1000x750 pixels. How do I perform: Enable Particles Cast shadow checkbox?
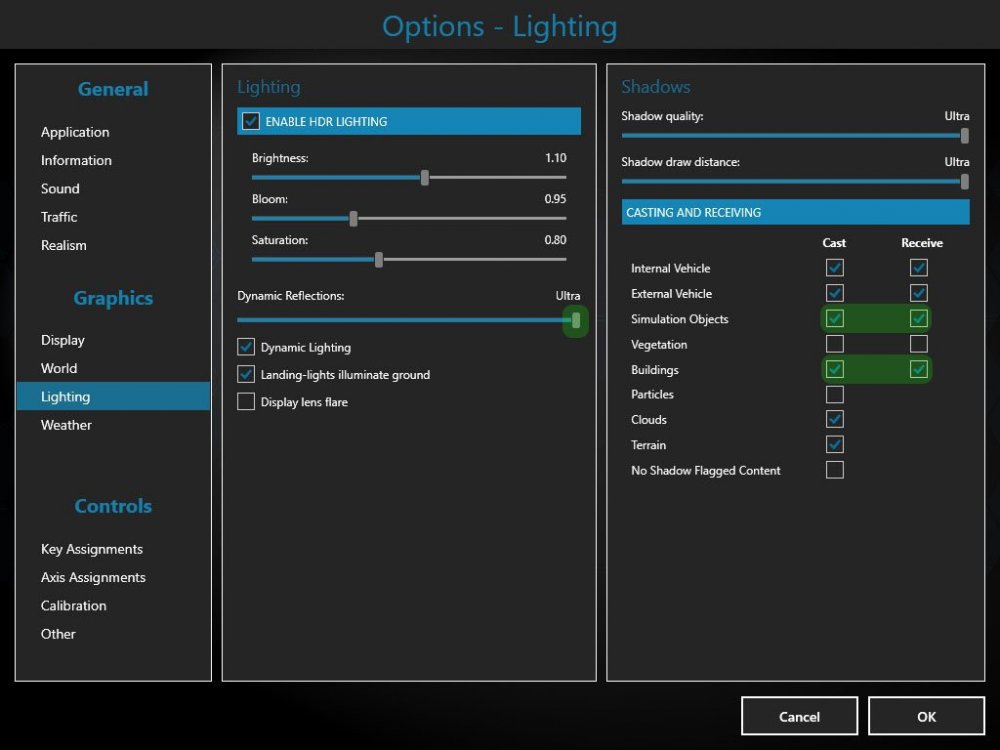(x=835, y=394)
